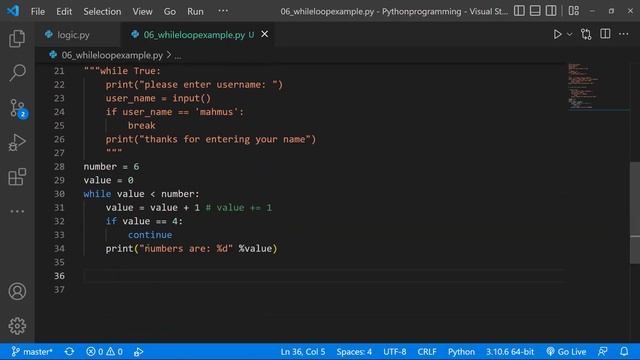
Task: Click line number 21 in gutter
Action: (59, 71)
